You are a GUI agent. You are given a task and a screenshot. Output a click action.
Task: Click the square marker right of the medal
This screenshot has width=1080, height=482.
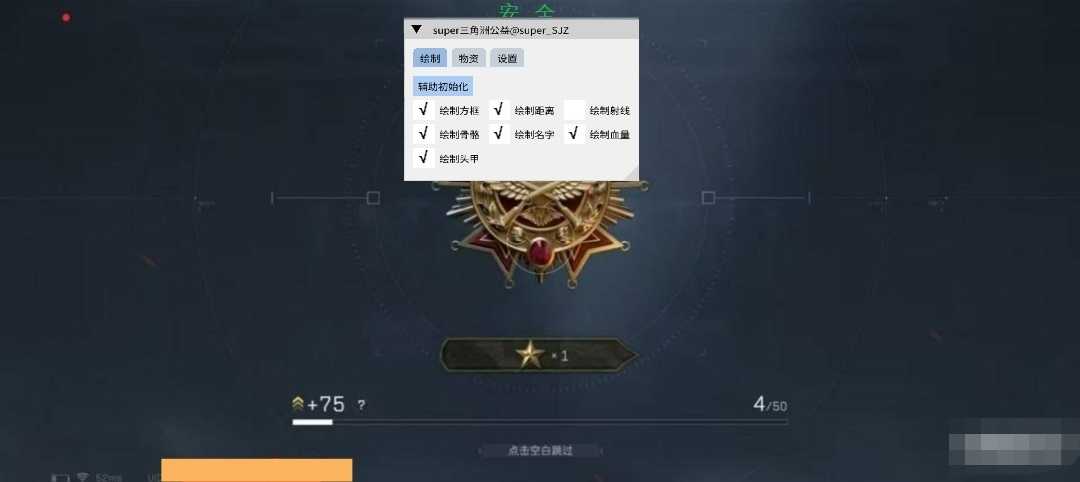[708, 198]
